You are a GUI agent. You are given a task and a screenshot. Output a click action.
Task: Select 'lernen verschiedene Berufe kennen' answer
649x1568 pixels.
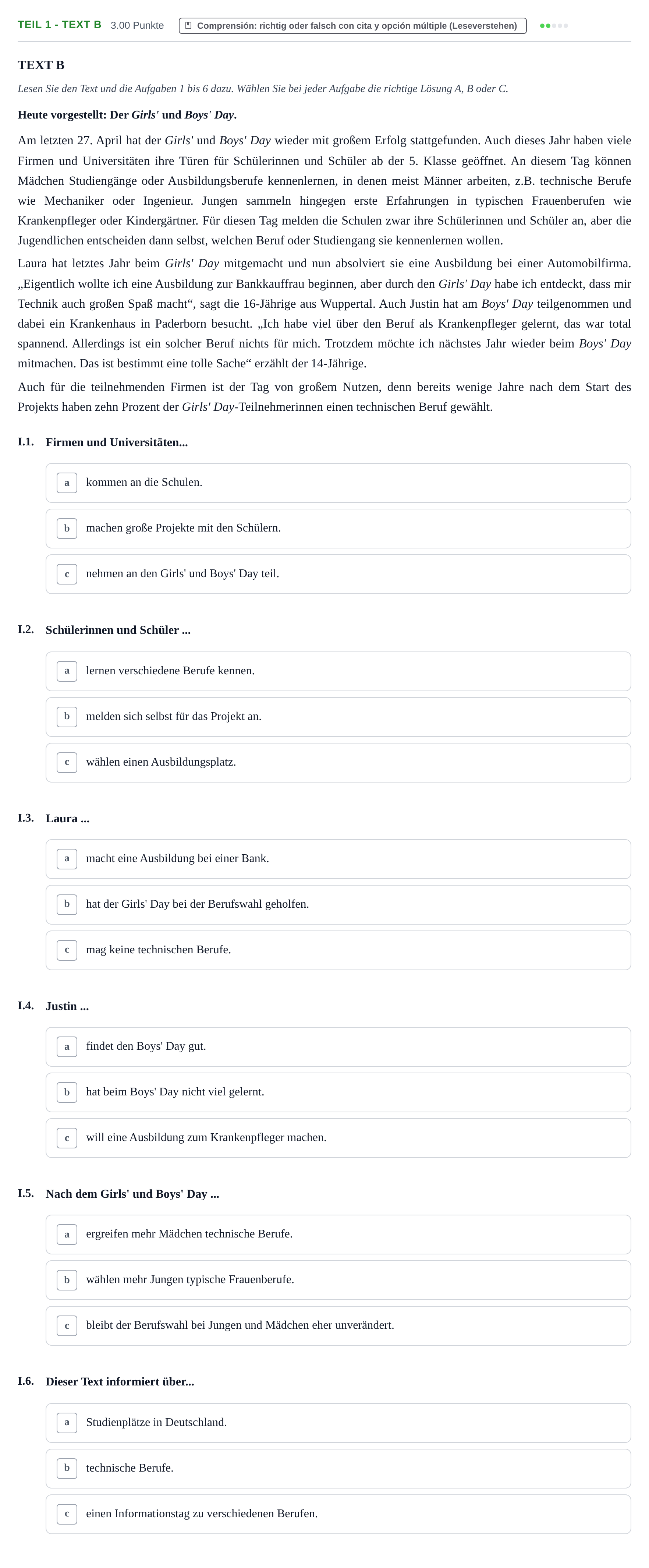[338, 671]
